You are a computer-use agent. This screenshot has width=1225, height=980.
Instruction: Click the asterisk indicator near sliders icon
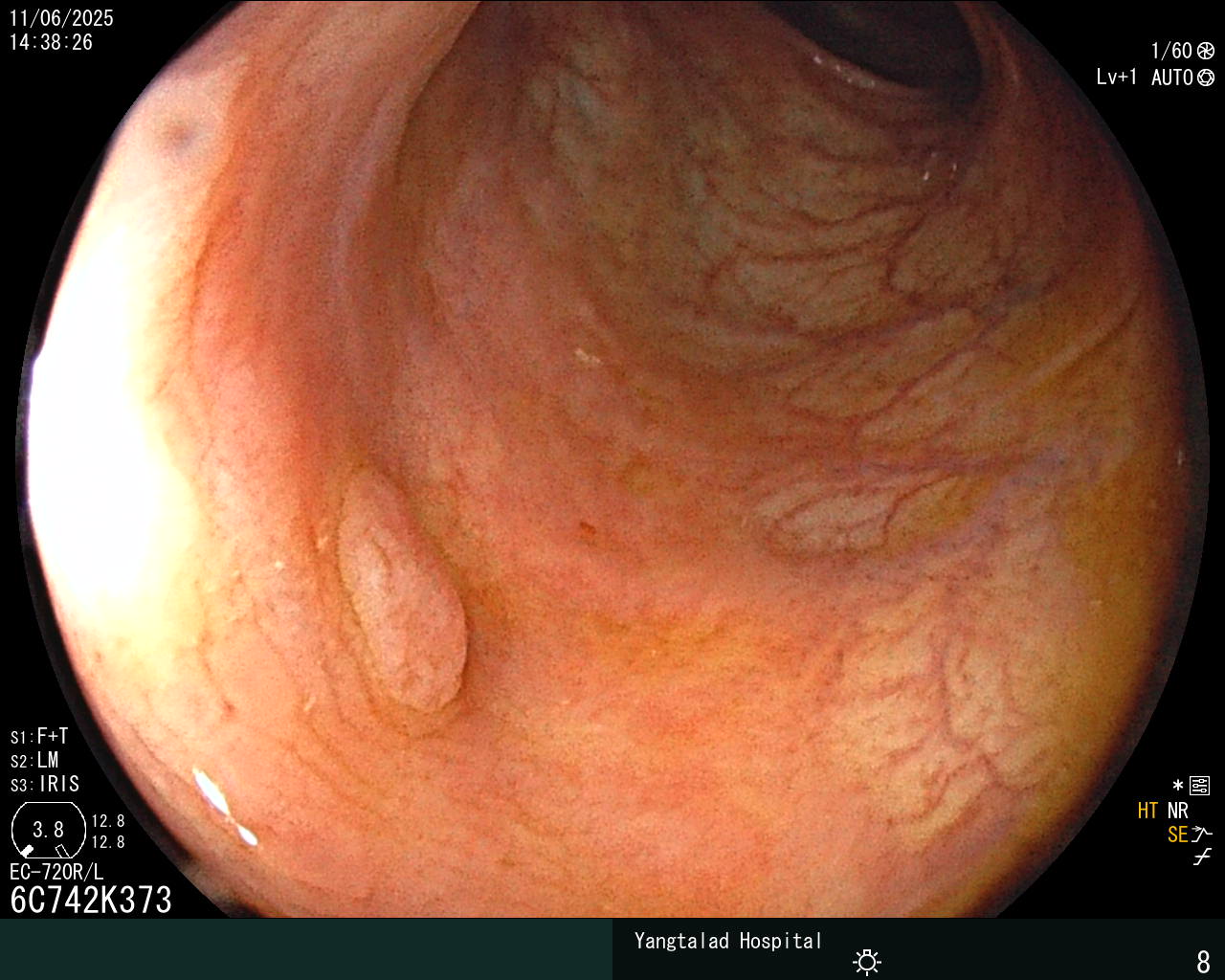pos(1178,786)
